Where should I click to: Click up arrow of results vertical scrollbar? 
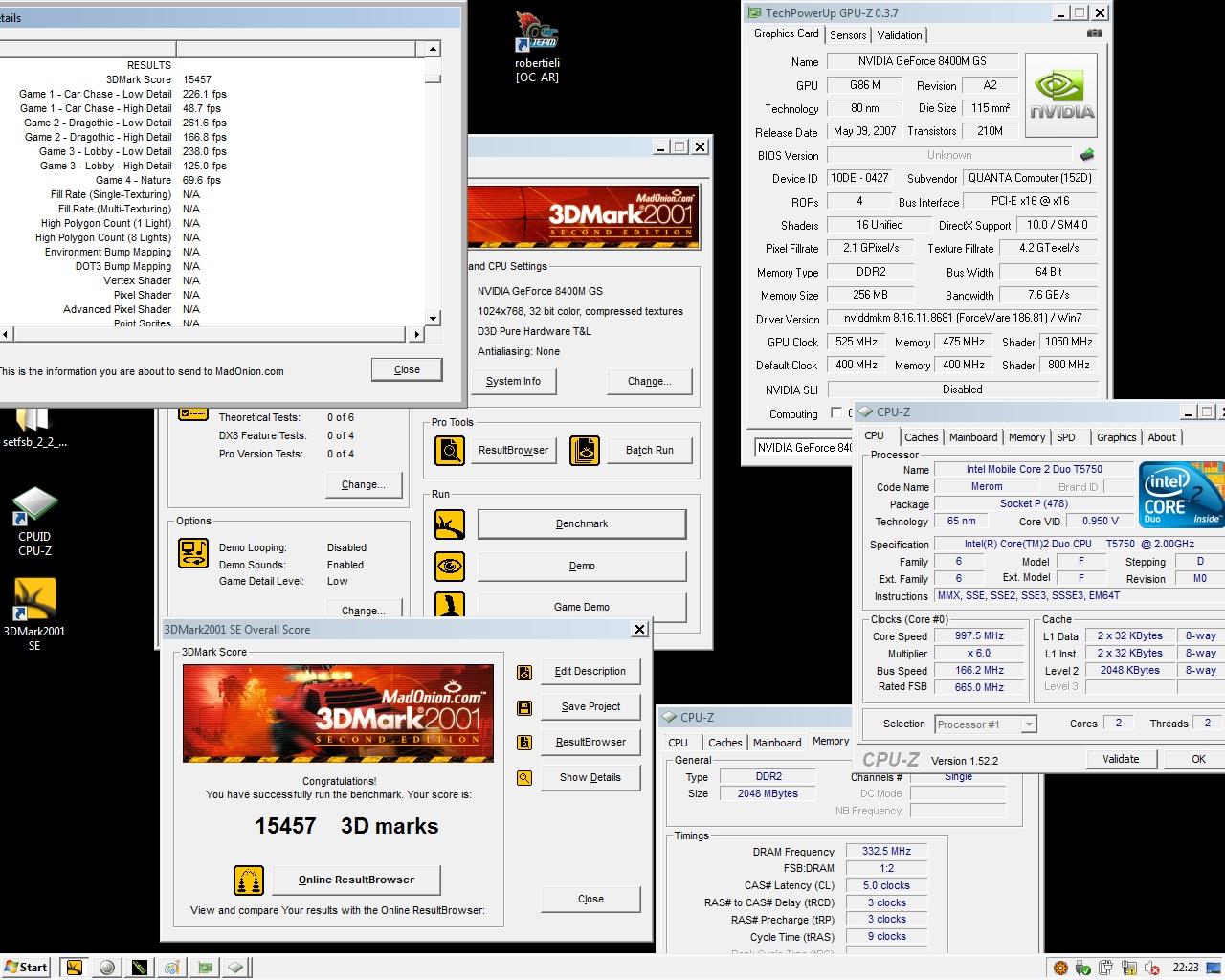point(433,49)
